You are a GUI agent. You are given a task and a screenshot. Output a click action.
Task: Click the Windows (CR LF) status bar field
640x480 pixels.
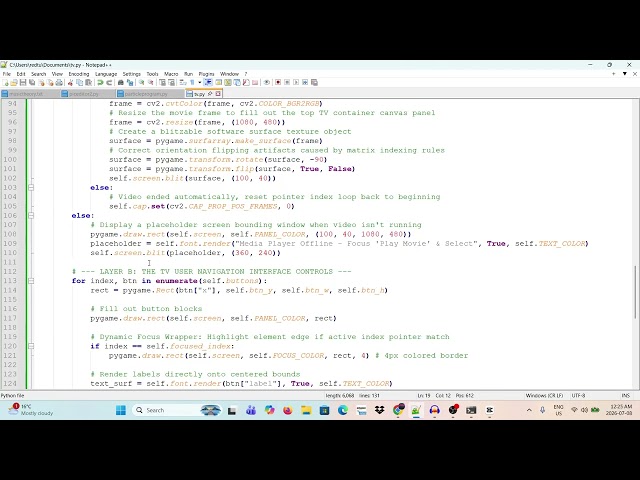tap(544, 396)
